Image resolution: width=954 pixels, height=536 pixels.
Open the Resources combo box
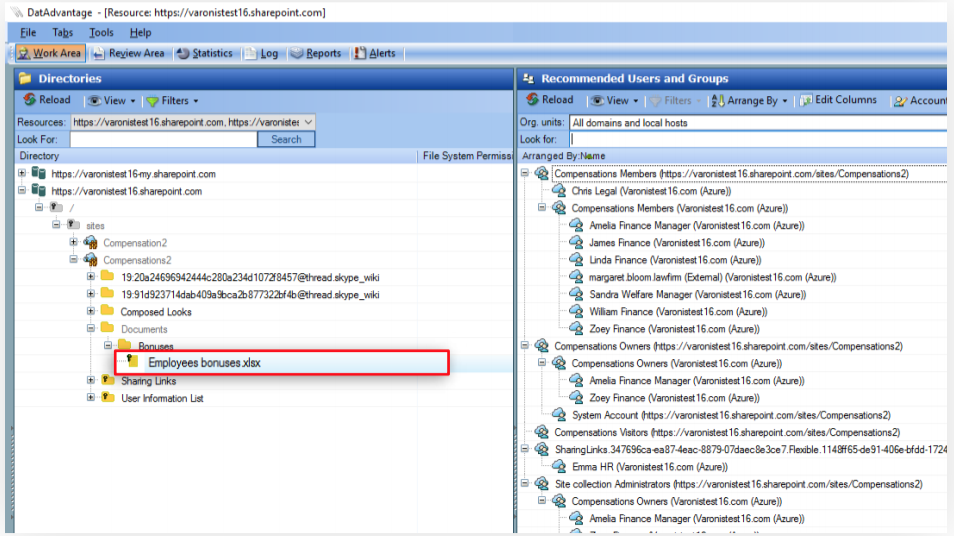point(193,122)
